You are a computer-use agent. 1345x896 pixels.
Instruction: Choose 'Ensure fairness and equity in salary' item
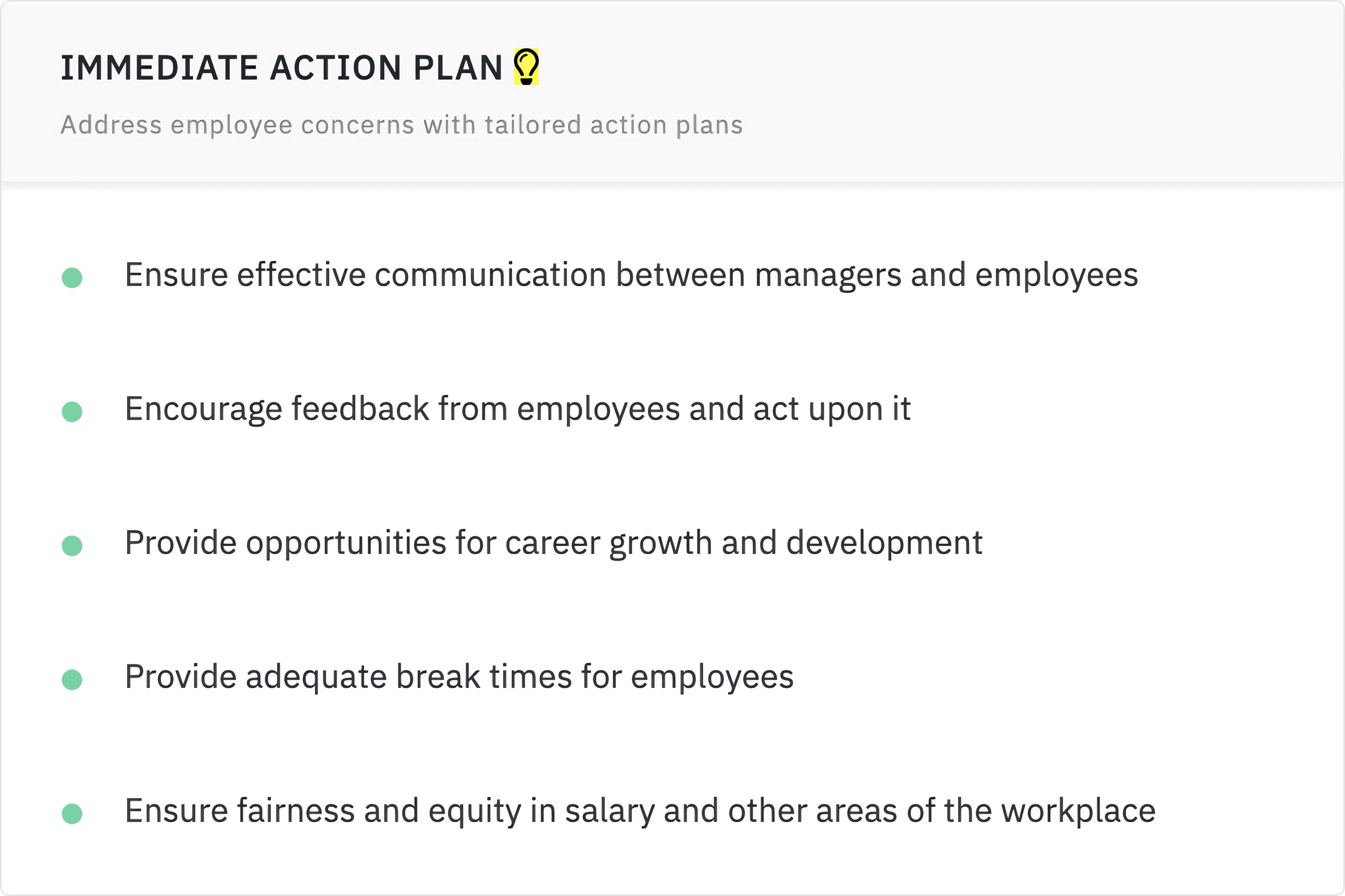click(x=640, y=811)
